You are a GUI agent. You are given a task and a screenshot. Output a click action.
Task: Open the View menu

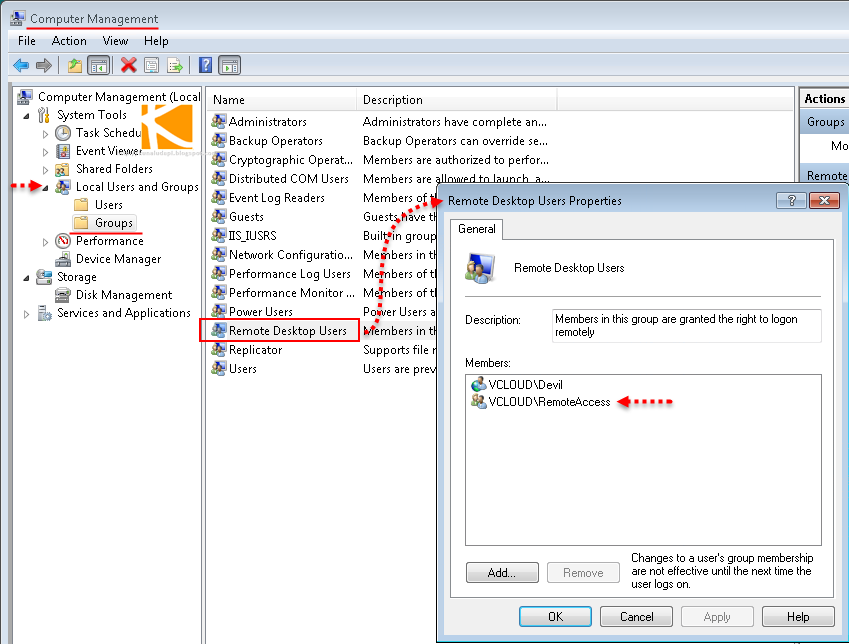pos(115,41)
